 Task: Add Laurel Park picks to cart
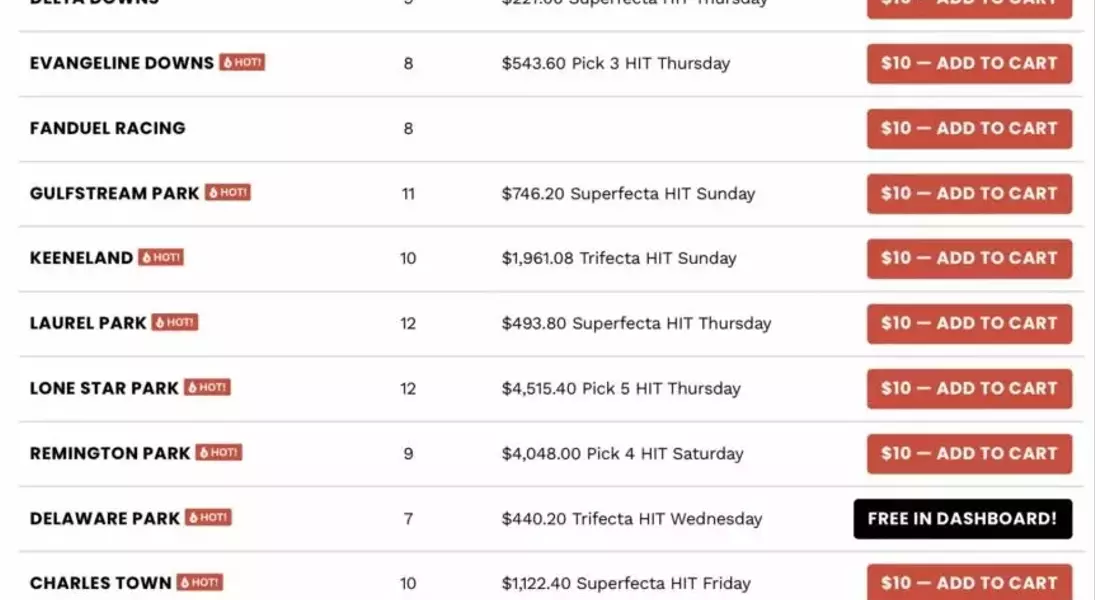point(969,323)
